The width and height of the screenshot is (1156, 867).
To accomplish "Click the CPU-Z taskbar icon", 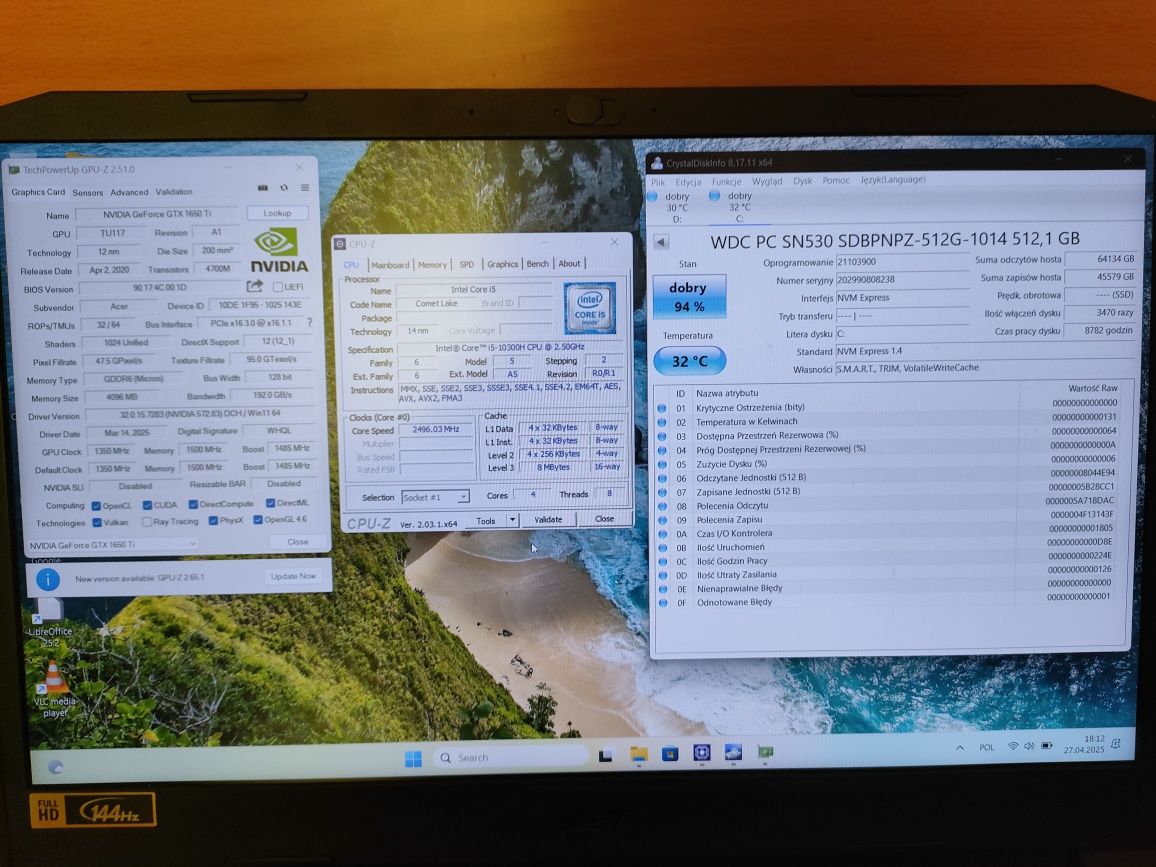I will (x=702, y=753).
